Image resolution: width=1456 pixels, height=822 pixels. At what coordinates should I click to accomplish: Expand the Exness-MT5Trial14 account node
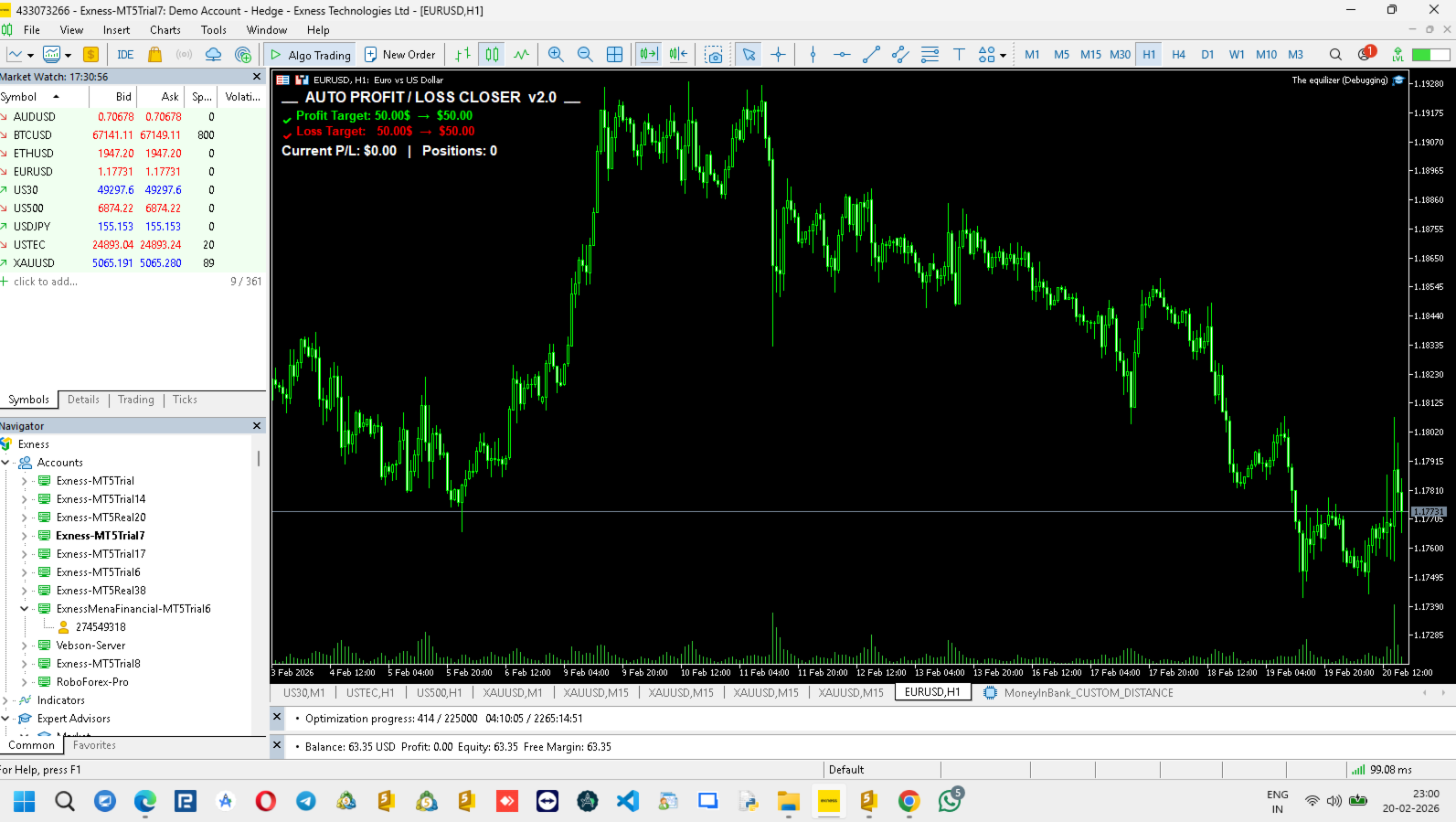pyautogui.click(x=24, y=499)
